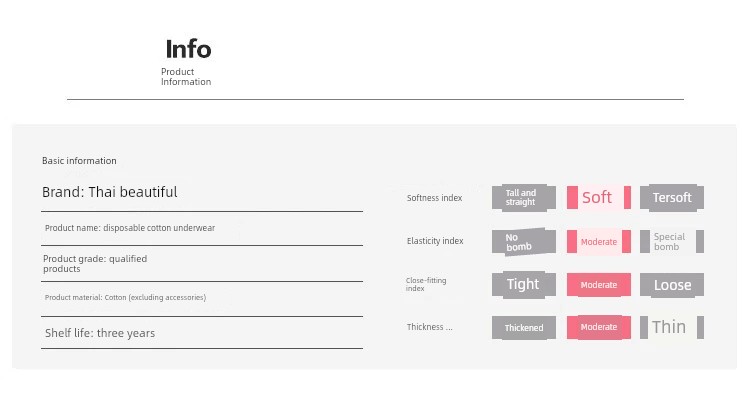The image size is (750, 395).
Task: Choose 'Moderate' in the Thickness row
Action: pos(599,328)
